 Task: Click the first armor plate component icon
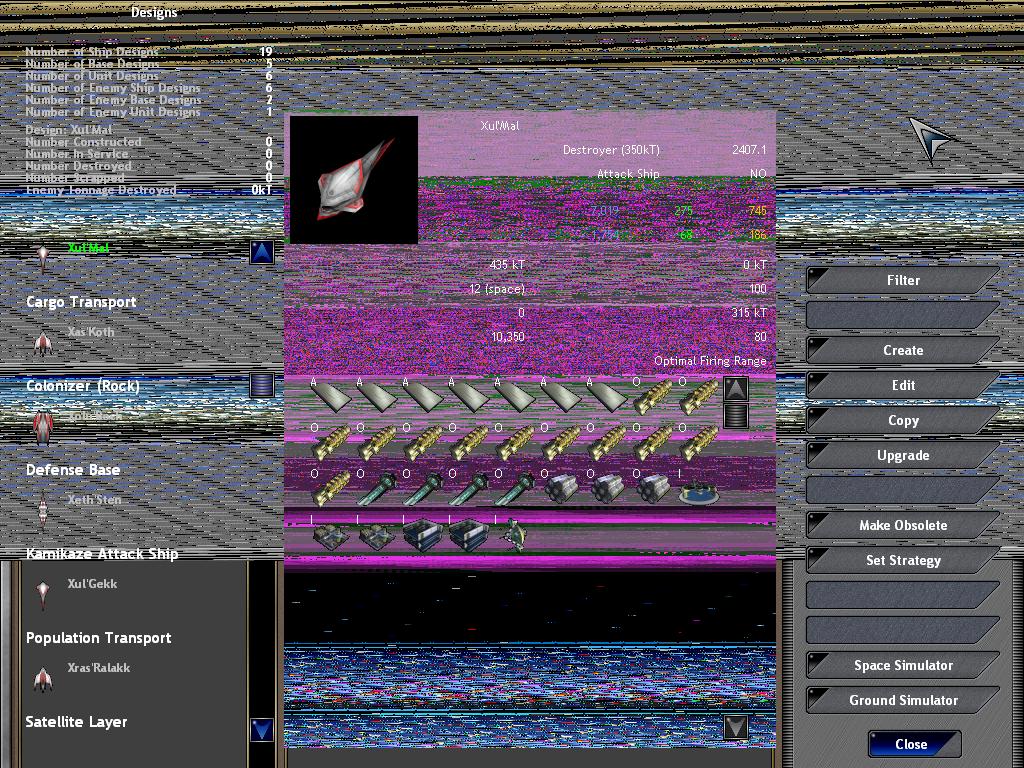[x=331, y=396]
